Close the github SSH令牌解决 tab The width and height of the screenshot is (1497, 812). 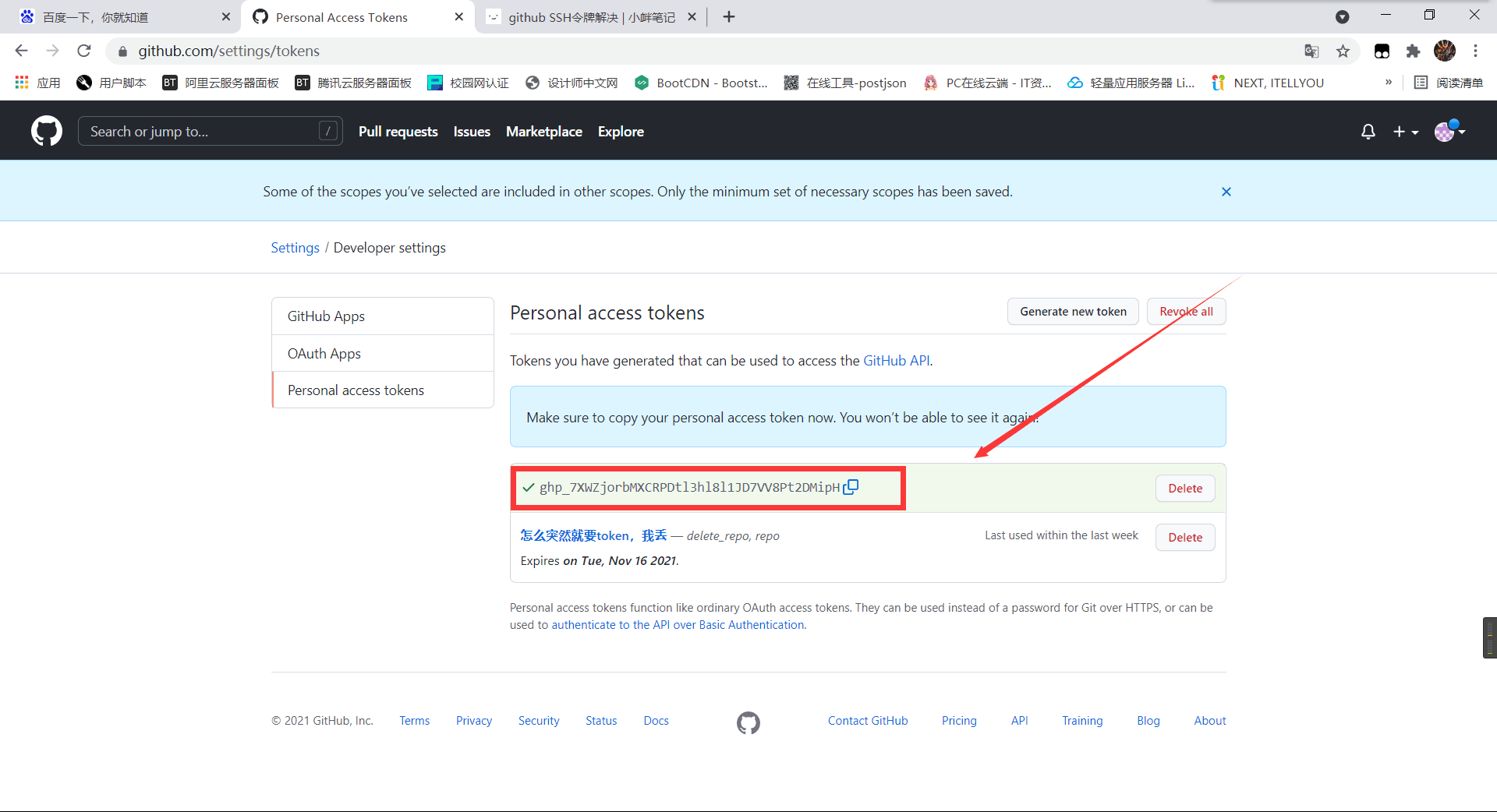(x=692, y=17)
